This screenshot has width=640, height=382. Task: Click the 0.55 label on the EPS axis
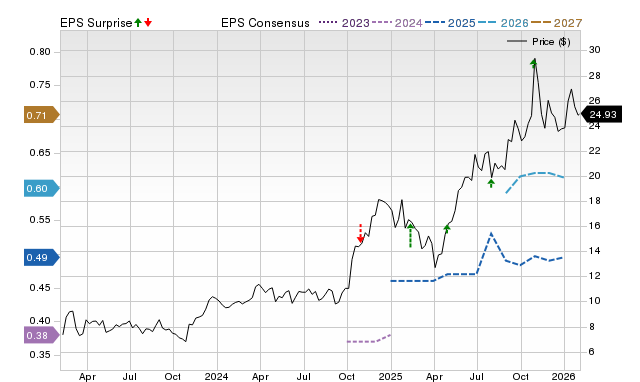click(40, 220)
